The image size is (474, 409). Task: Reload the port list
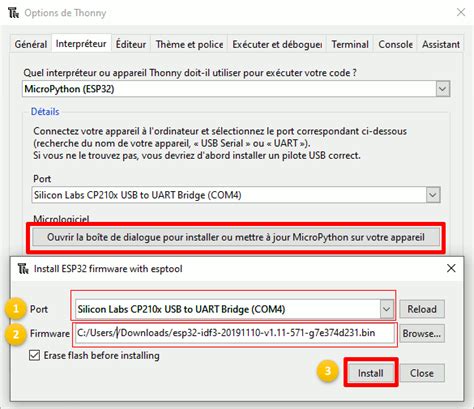click(x=422, y=309)
